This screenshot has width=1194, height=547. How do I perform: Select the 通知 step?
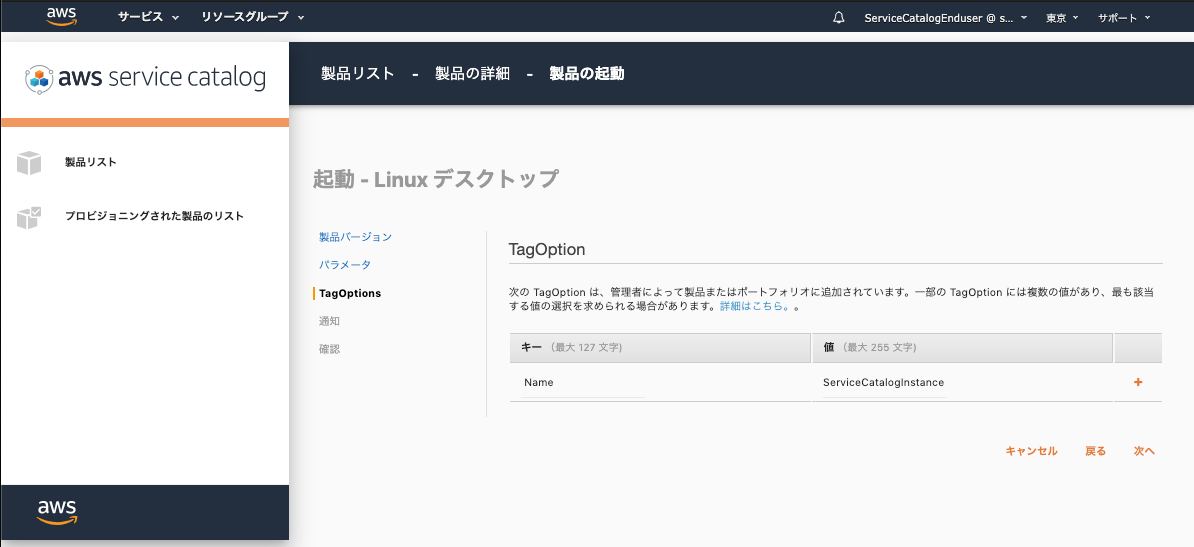click(x=329, y=321)
